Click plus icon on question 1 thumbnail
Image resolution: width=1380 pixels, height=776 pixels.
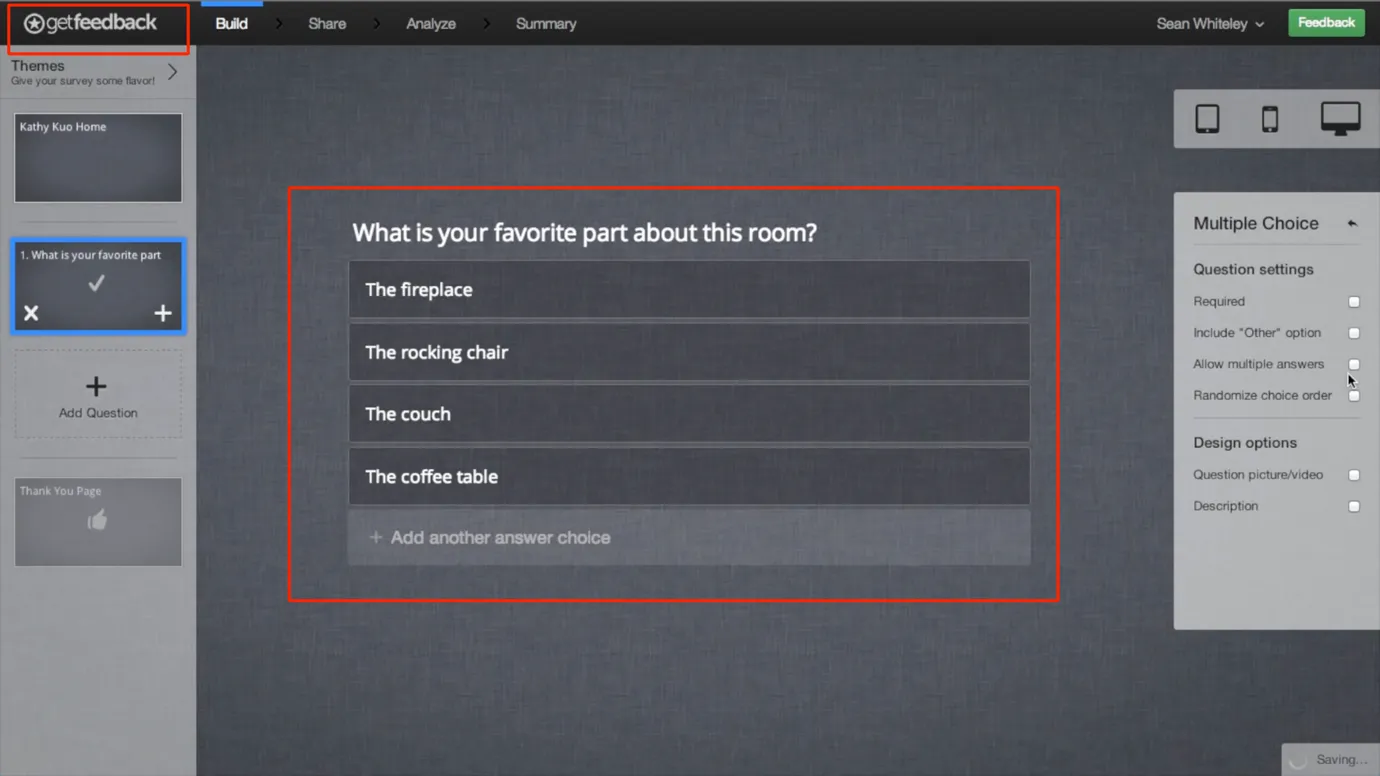163,313
